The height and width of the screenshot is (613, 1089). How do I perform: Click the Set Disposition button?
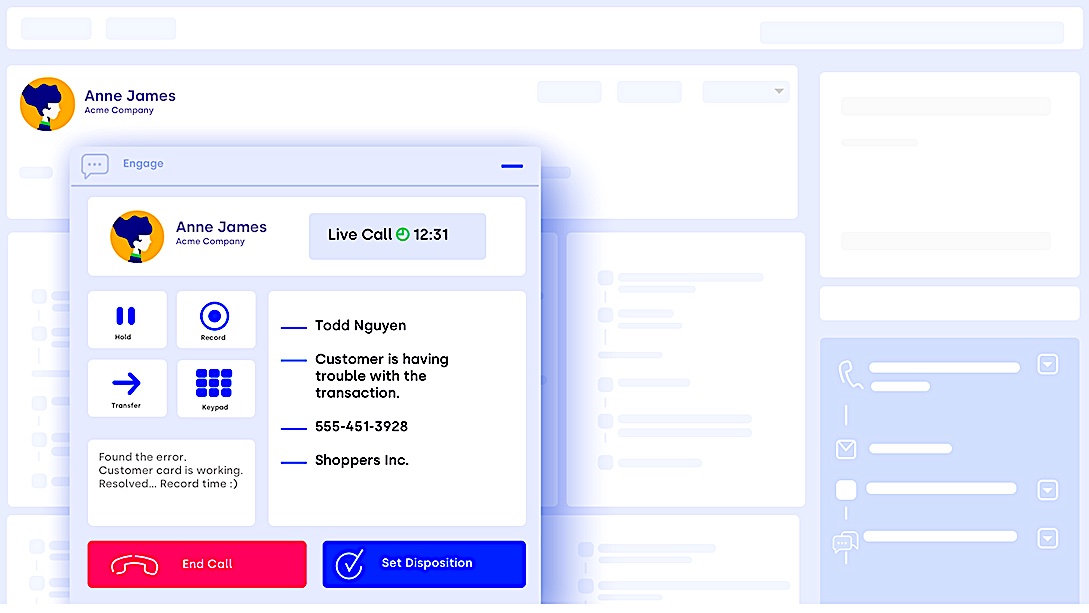(x=424, y=564)
